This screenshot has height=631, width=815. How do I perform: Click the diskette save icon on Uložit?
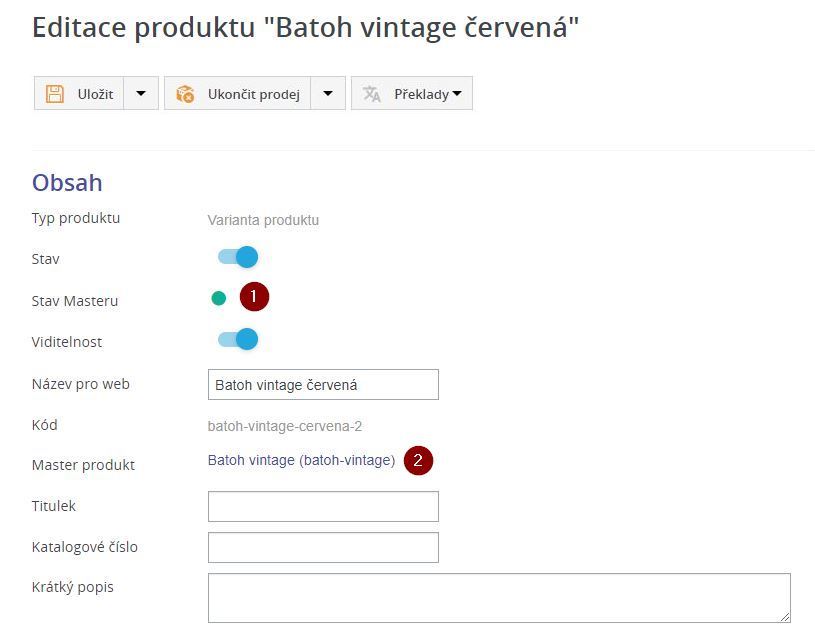pos(55,93)
